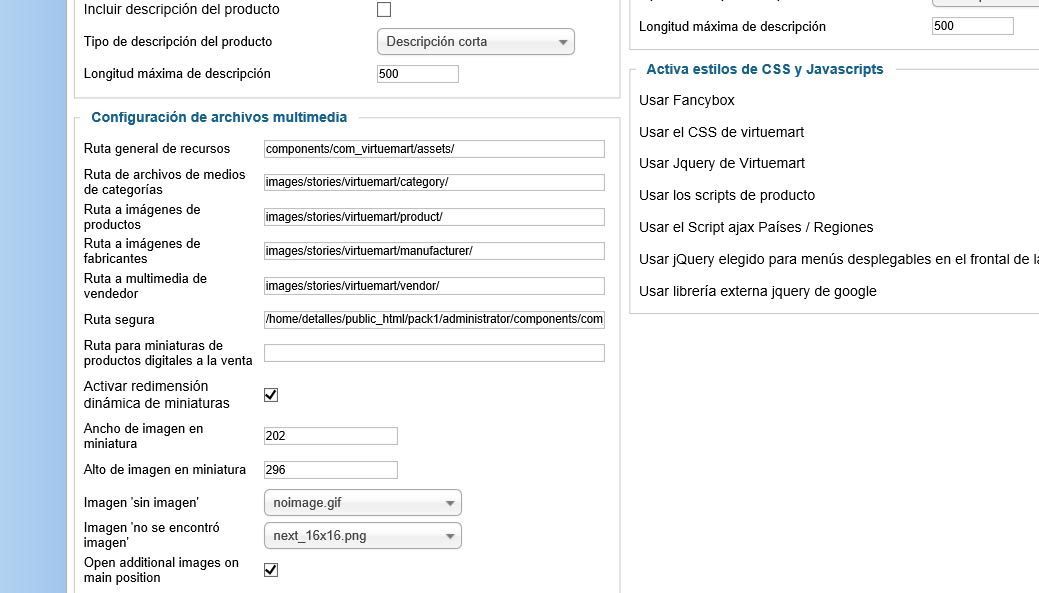Screen dimensions: 1039x593
Task: Click 'Usar librería externa jquery de google' label
Action: [x=757, y=292]
